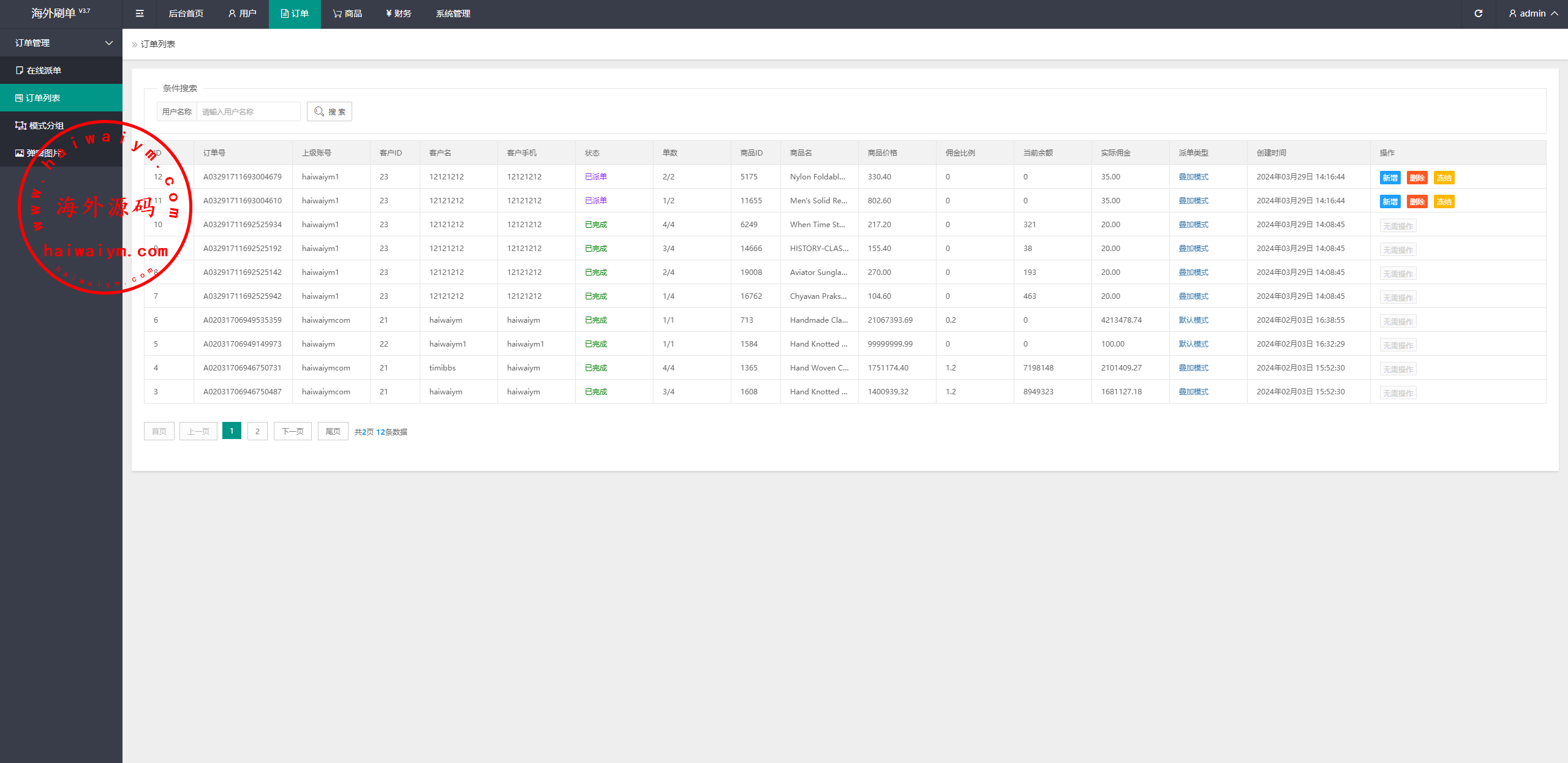Expand the admin user dropdown

pos(1534,13)
